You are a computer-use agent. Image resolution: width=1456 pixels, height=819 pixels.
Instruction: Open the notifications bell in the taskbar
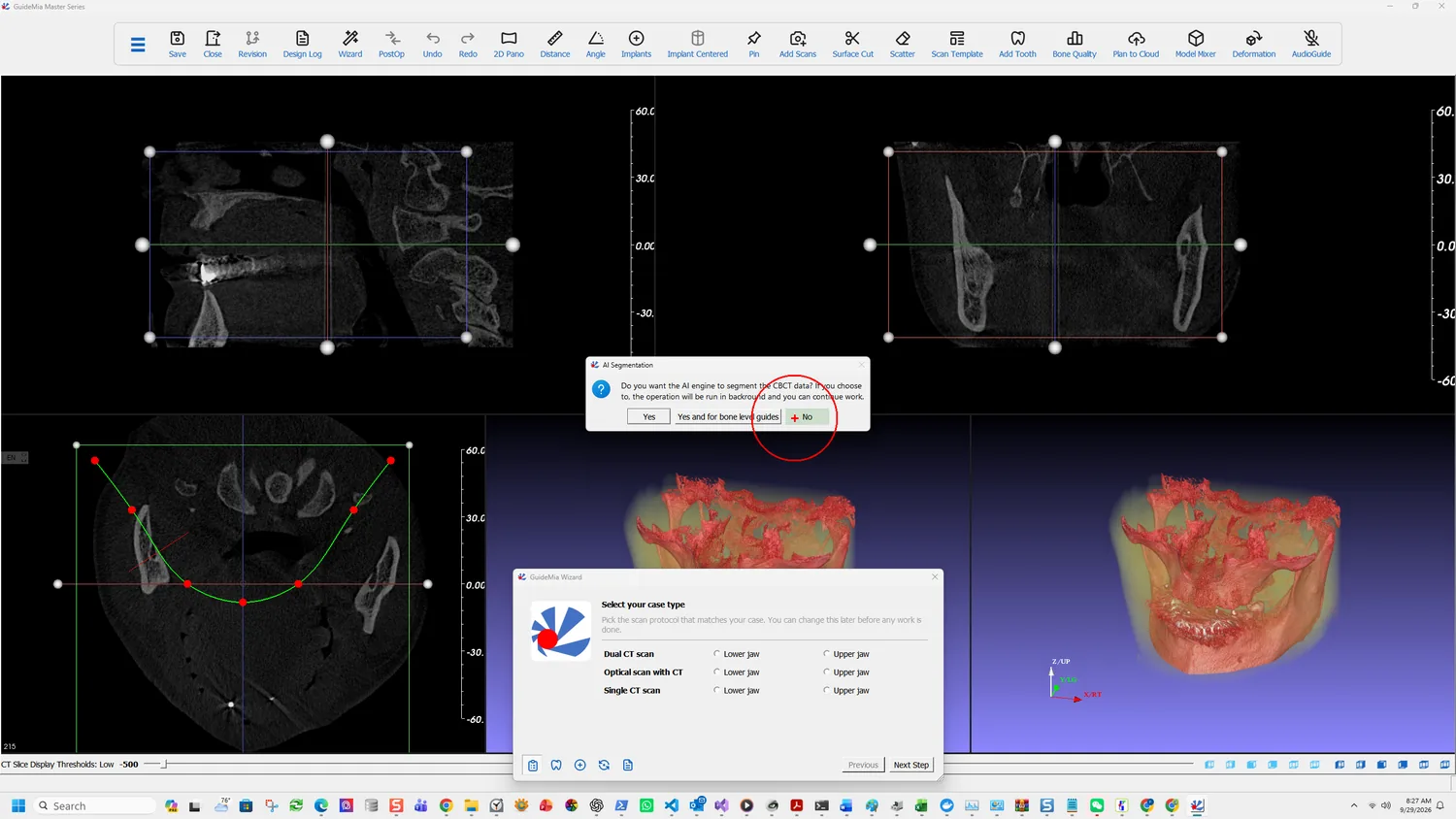click(1441, 805)
